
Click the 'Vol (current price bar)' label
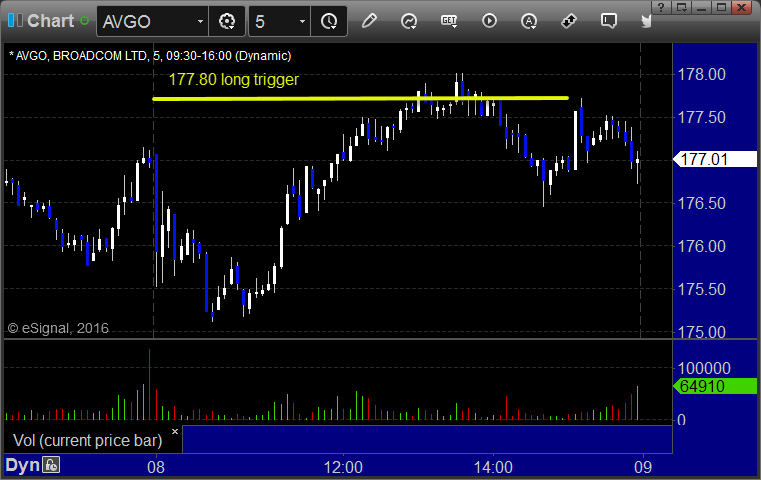87,440
